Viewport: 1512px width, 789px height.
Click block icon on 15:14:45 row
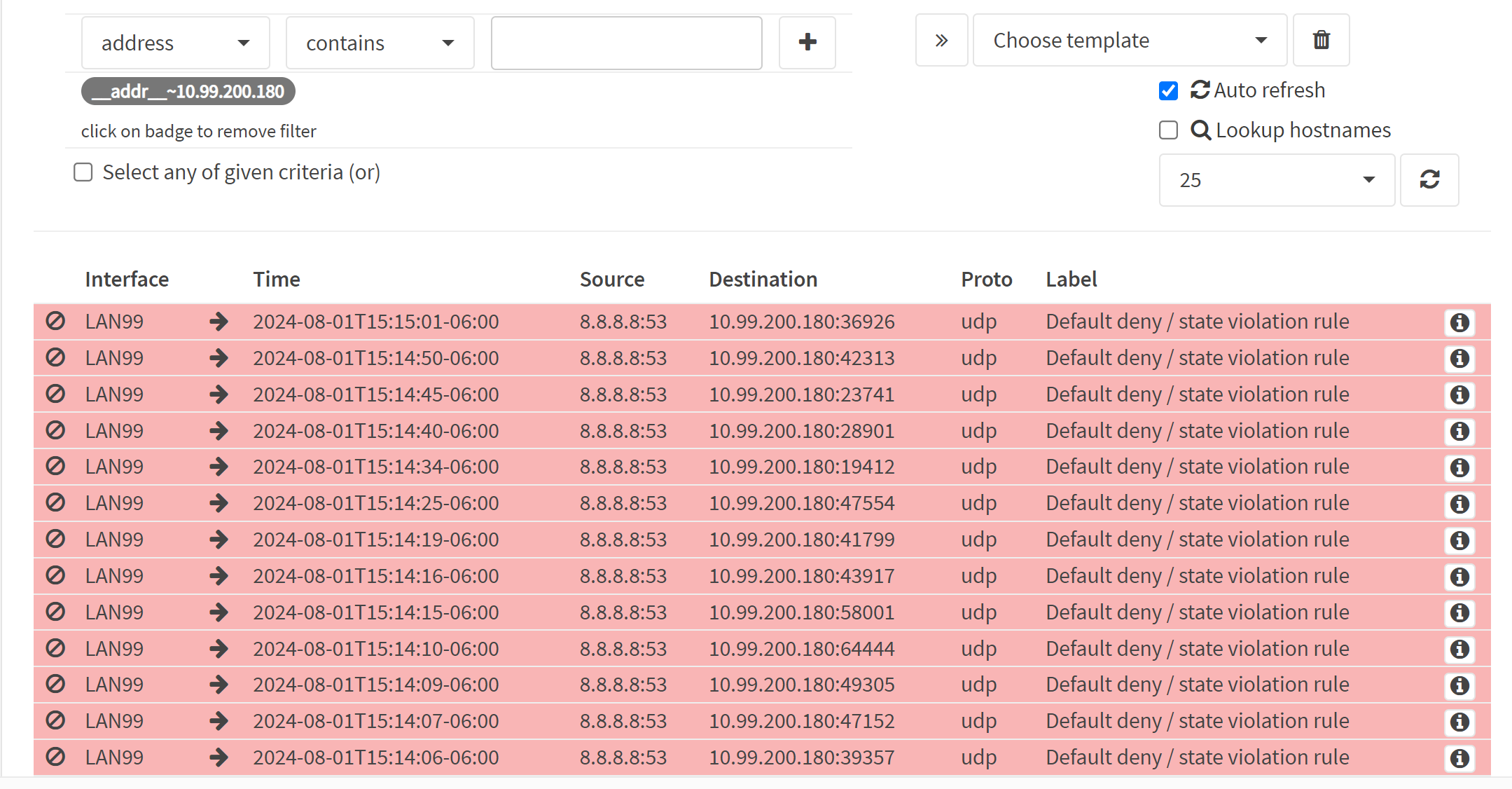click(x=55, y=394)
